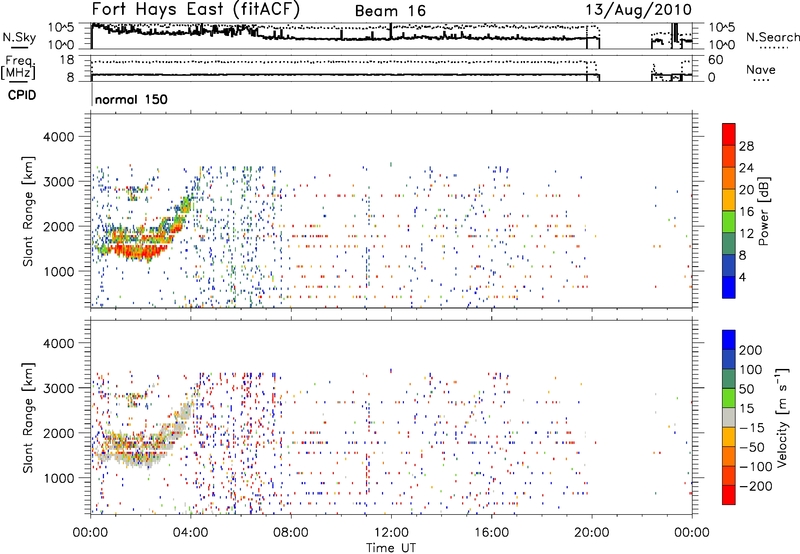800x554 pixels.
Task: Click the blue bottom of the Power colorbar
Action: pos(728,287)
